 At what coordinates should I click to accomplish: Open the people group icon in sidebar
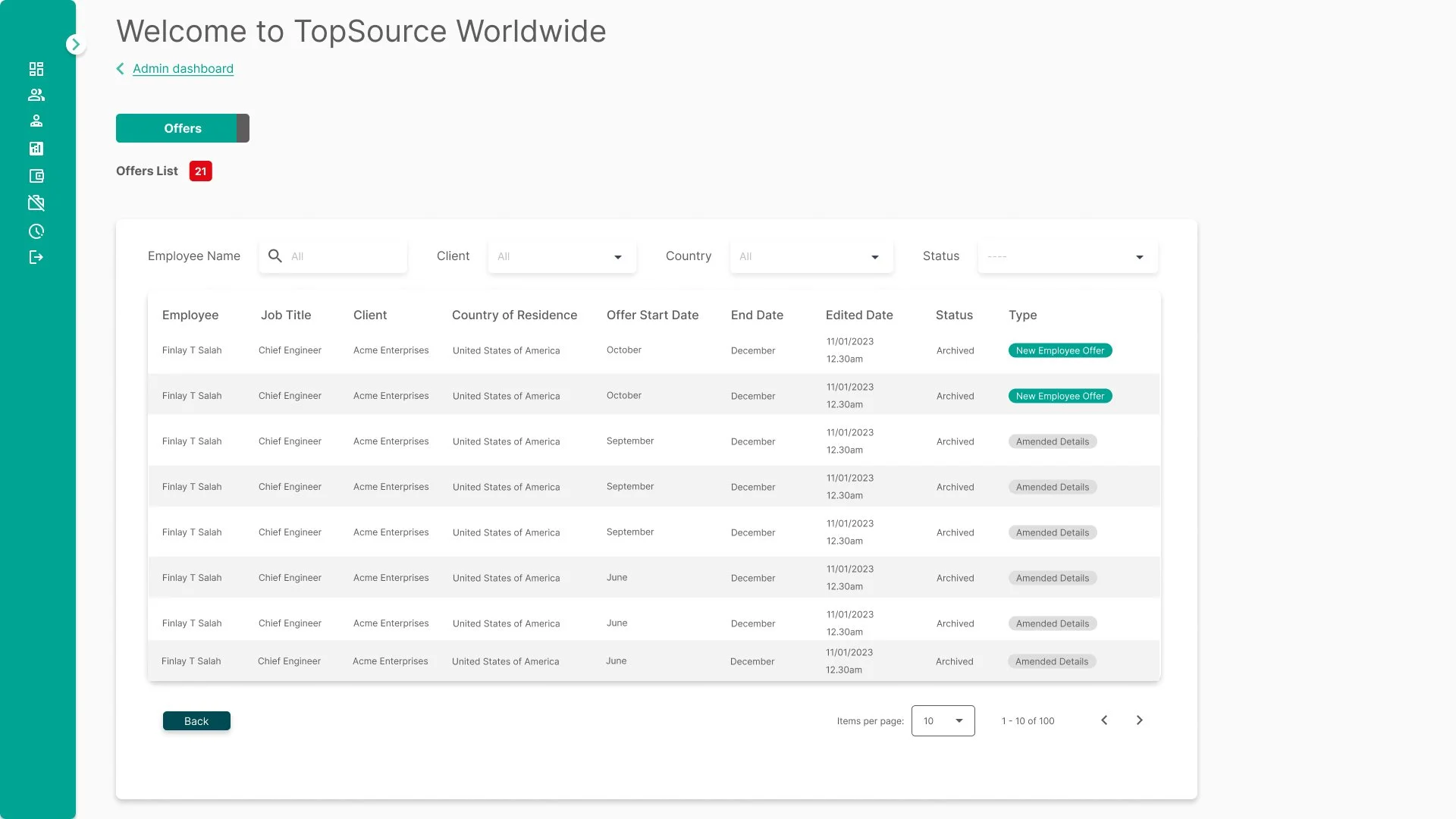click(x=36, y=95)
